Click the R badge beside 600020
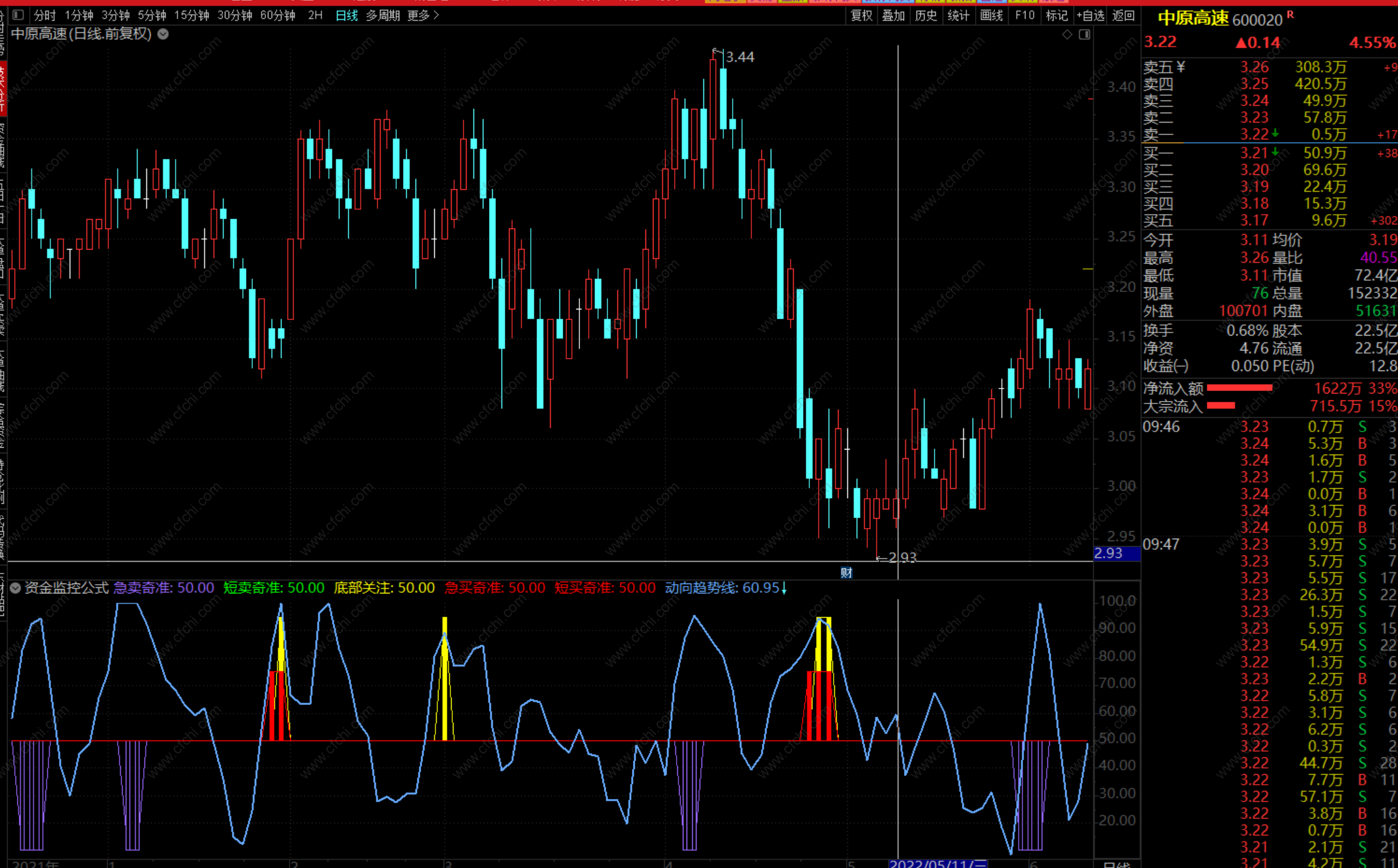The image size is (1398, 868). [1290, 14]
